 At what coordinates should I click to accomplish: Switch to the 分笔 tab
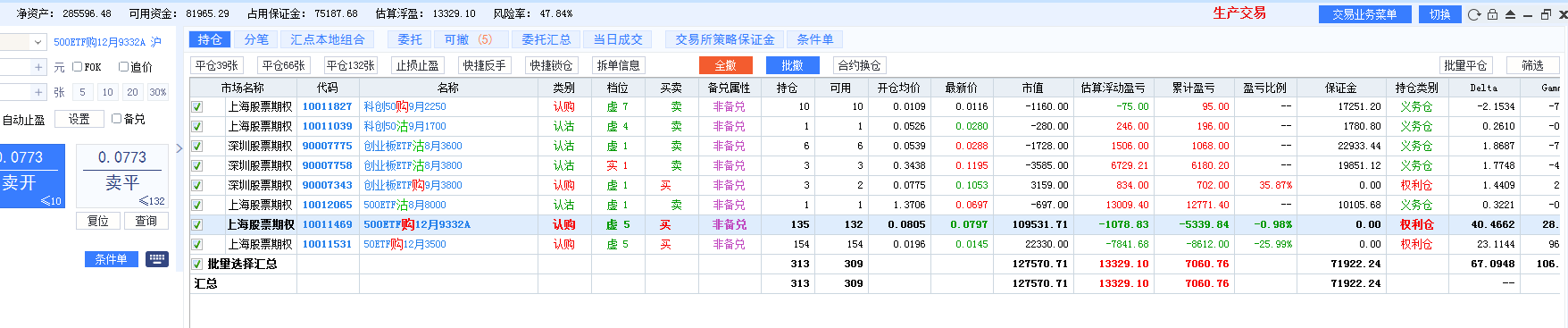256,39
